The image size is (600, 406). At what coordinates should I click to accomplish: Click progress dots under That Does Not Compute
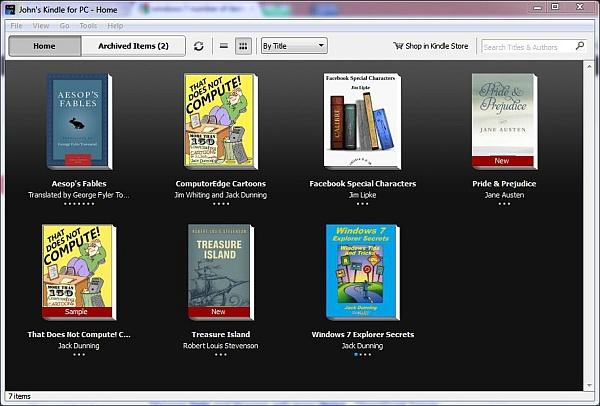pyautogui.click(x=79, y=355)
